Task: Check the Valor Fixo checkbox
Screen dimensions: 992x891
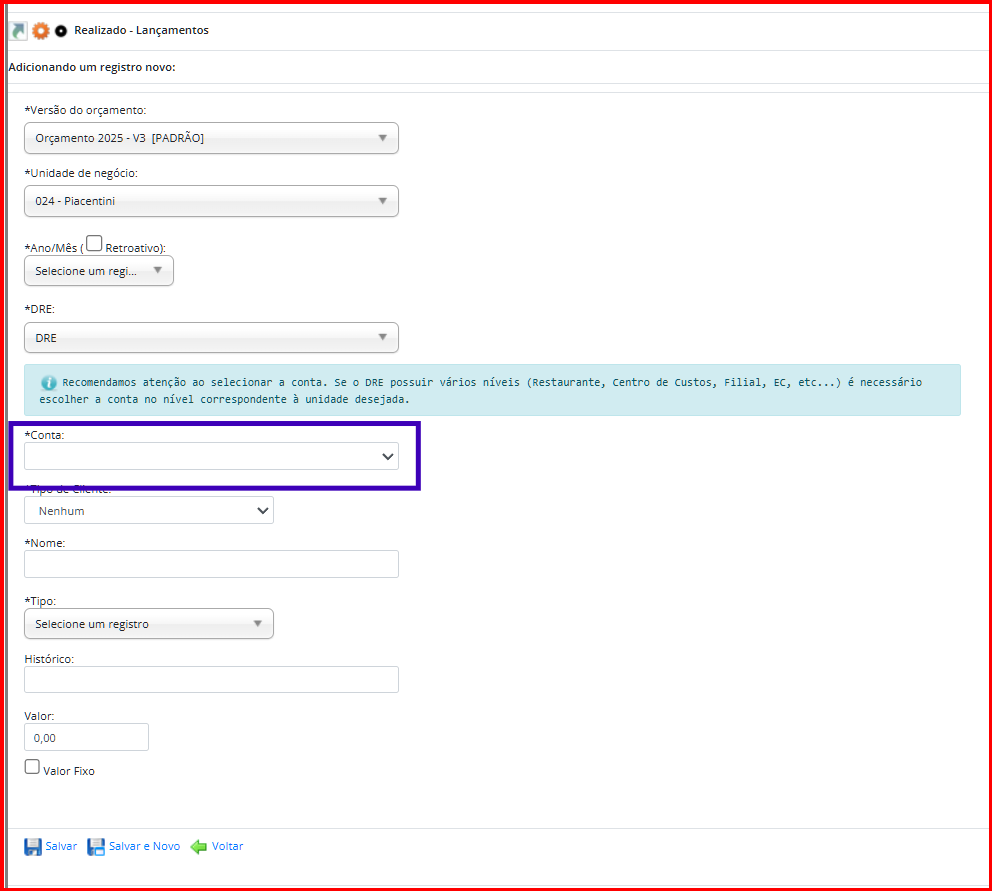Action: pos(32,767)
